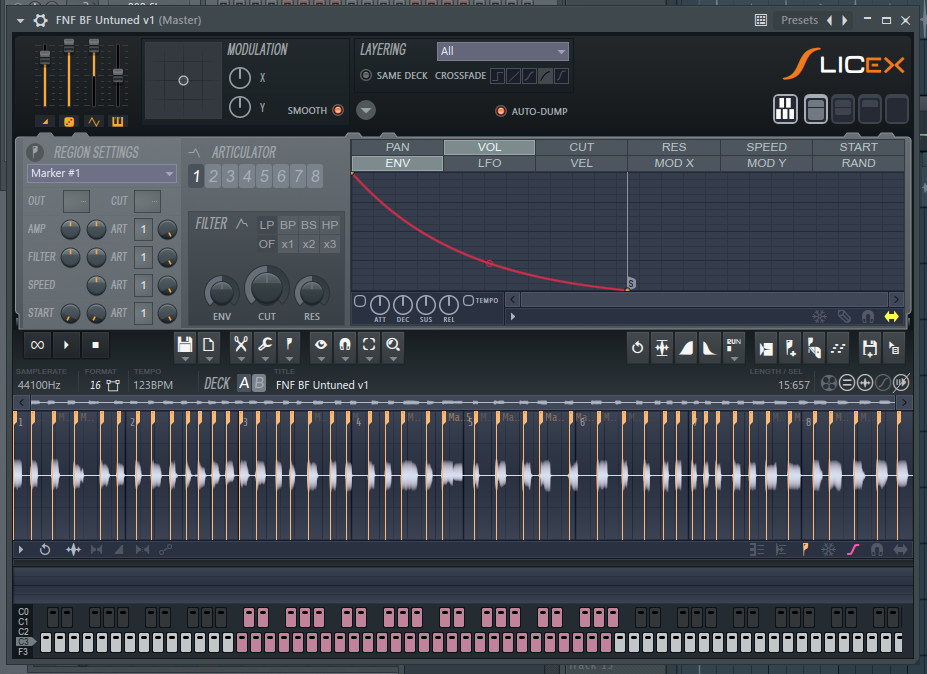Screen dimensions: 927x674
Task: Enable the AUTO-DUMP option
Action: 500,111
